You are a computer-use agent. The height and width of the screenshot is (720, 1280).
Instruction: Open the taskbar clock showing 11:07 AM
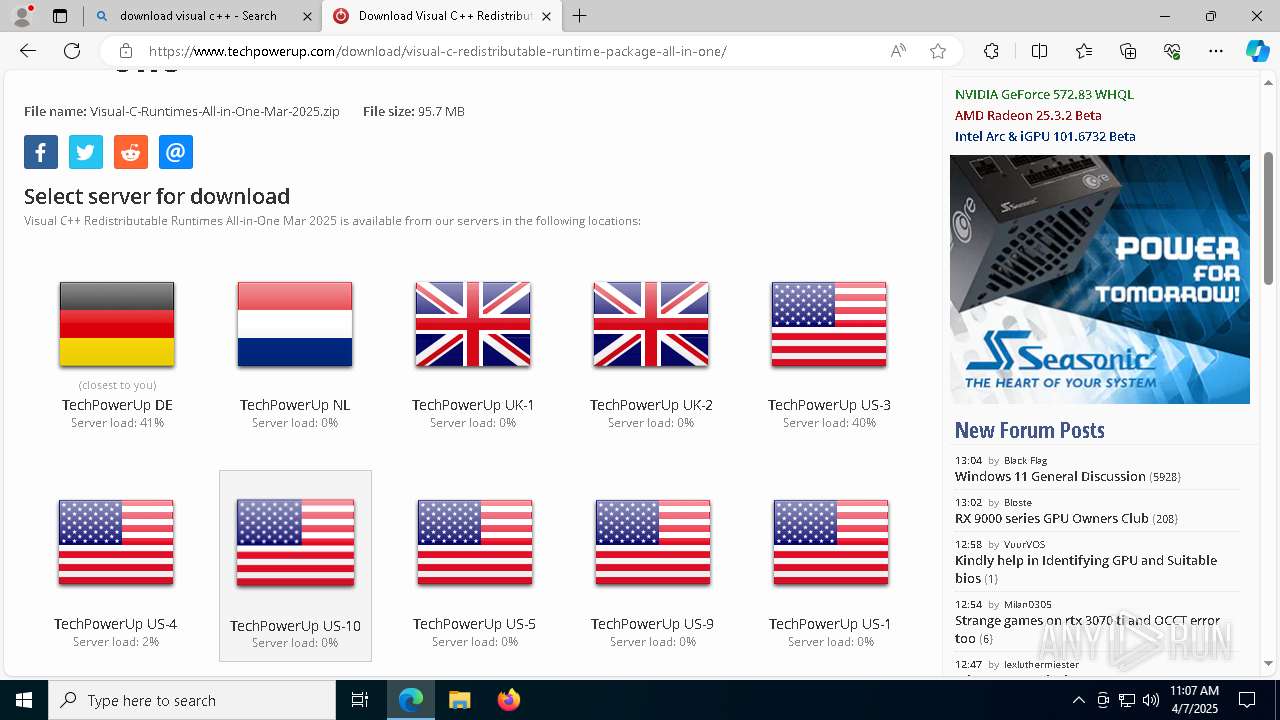click(1195, 700)
